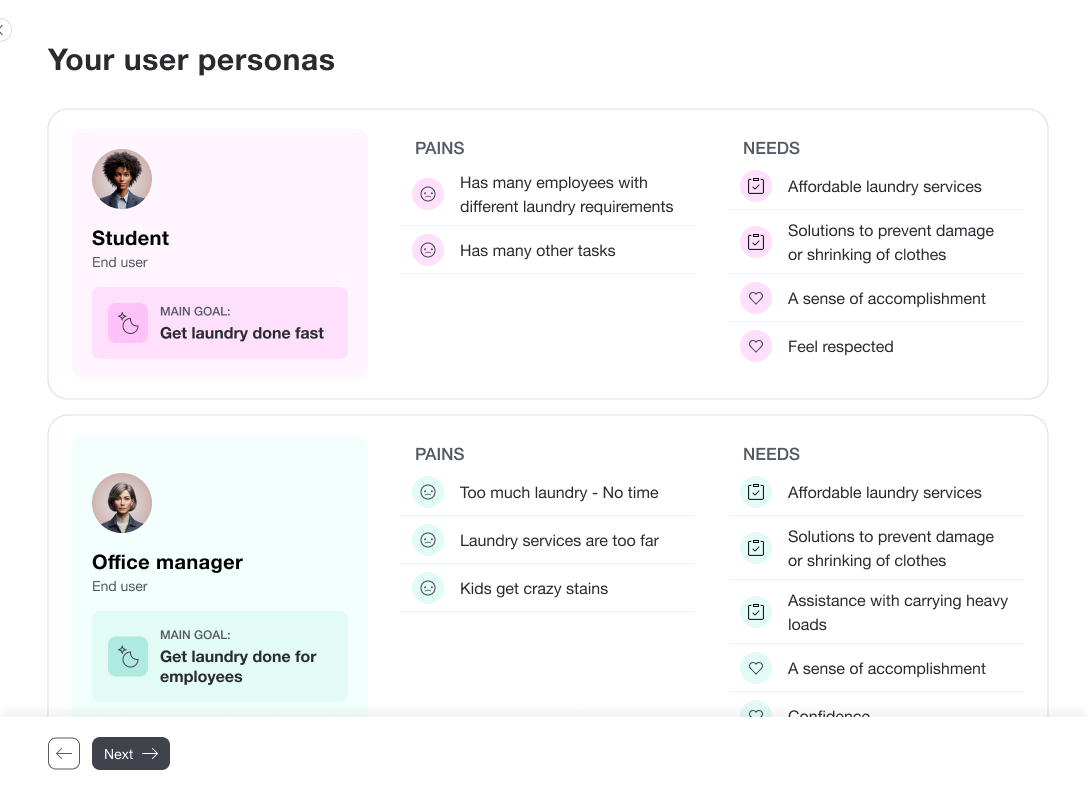This screenshot has width=1088, height=803.
Task: Click heart icon beside 'Feel respected'
Action: 756,346
